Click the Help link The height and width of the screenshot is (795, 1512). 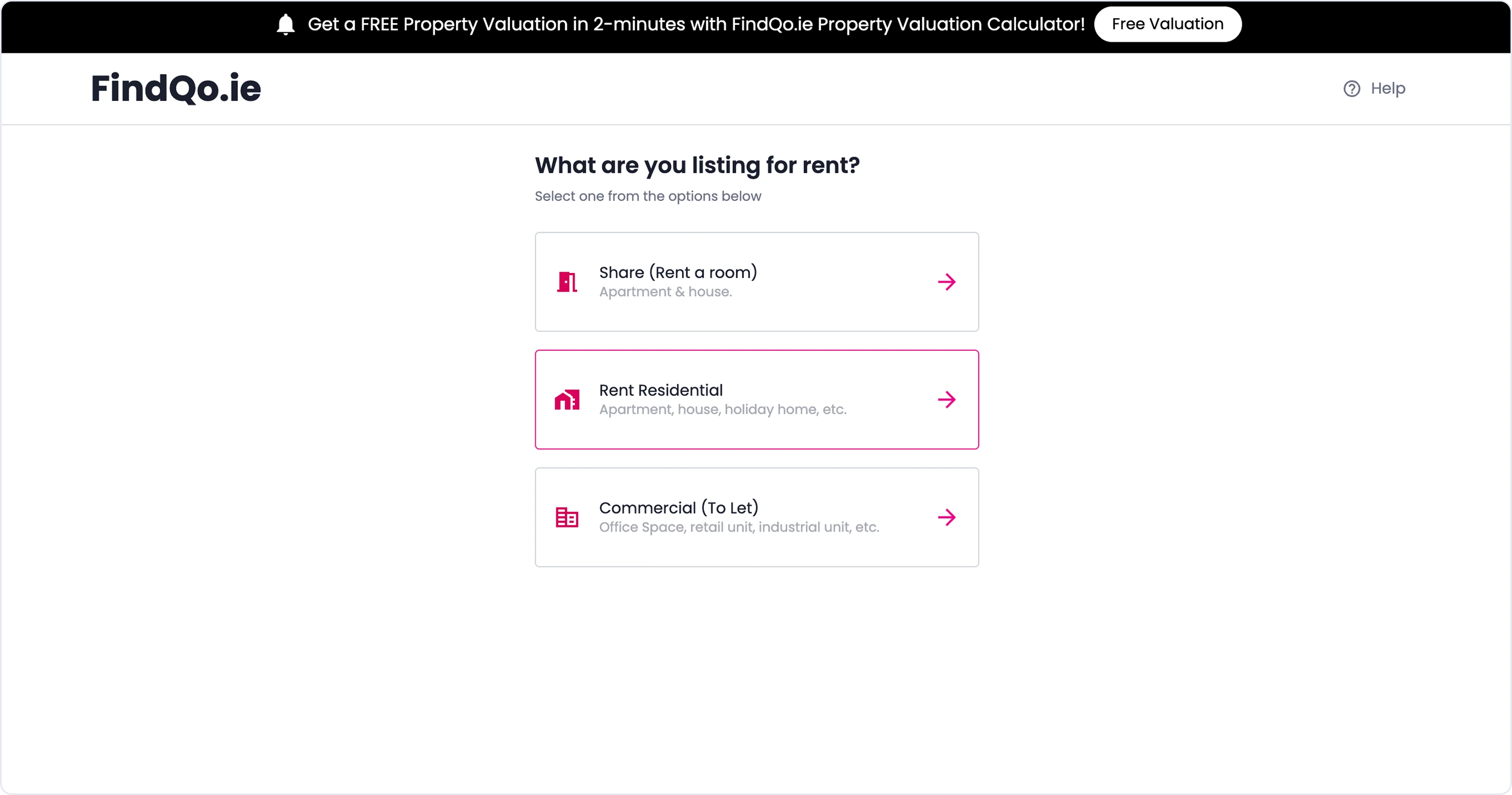pos(1388,88)
